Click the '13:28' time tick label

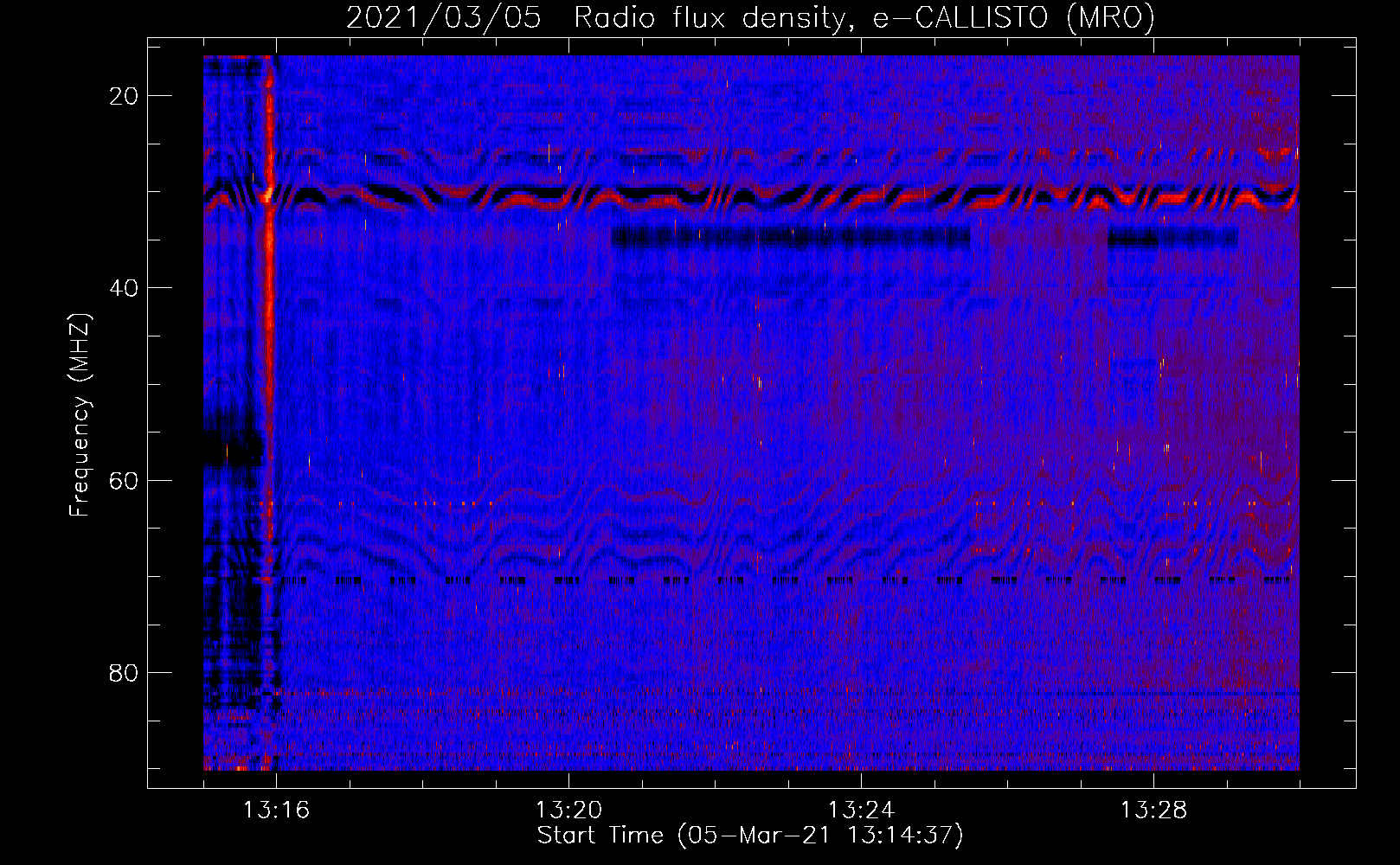[1153, 811]
